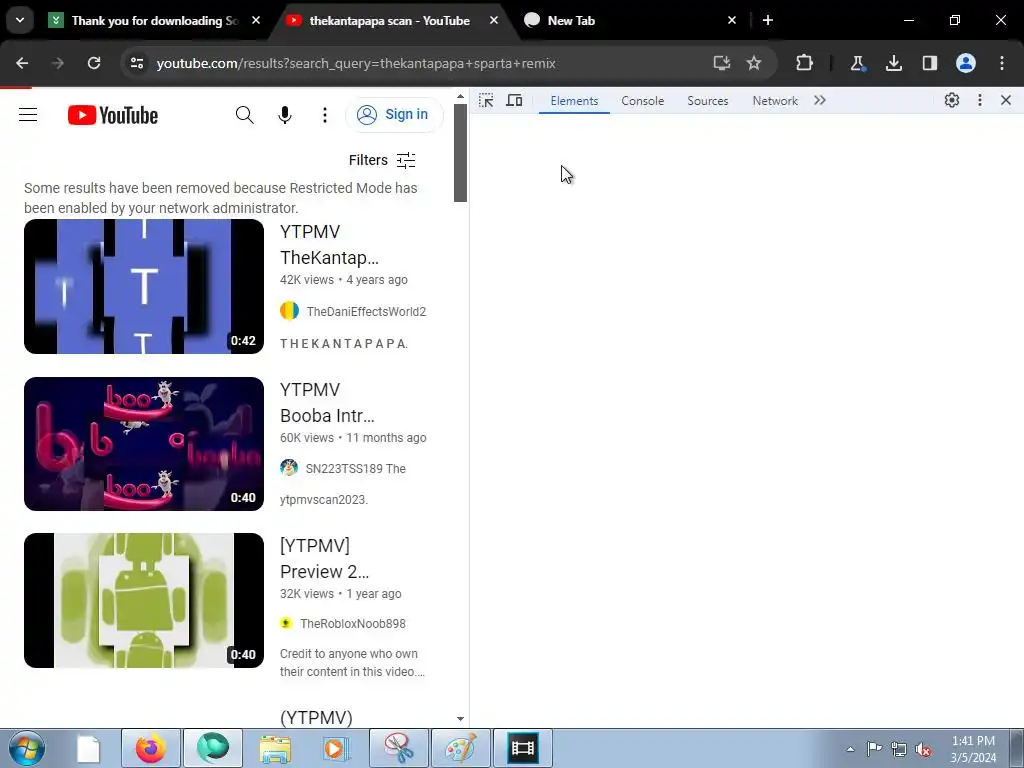This screenshot has height=768, width=1024.
Task: Toggle Chrome side panel
Action: tap(930, 63)
